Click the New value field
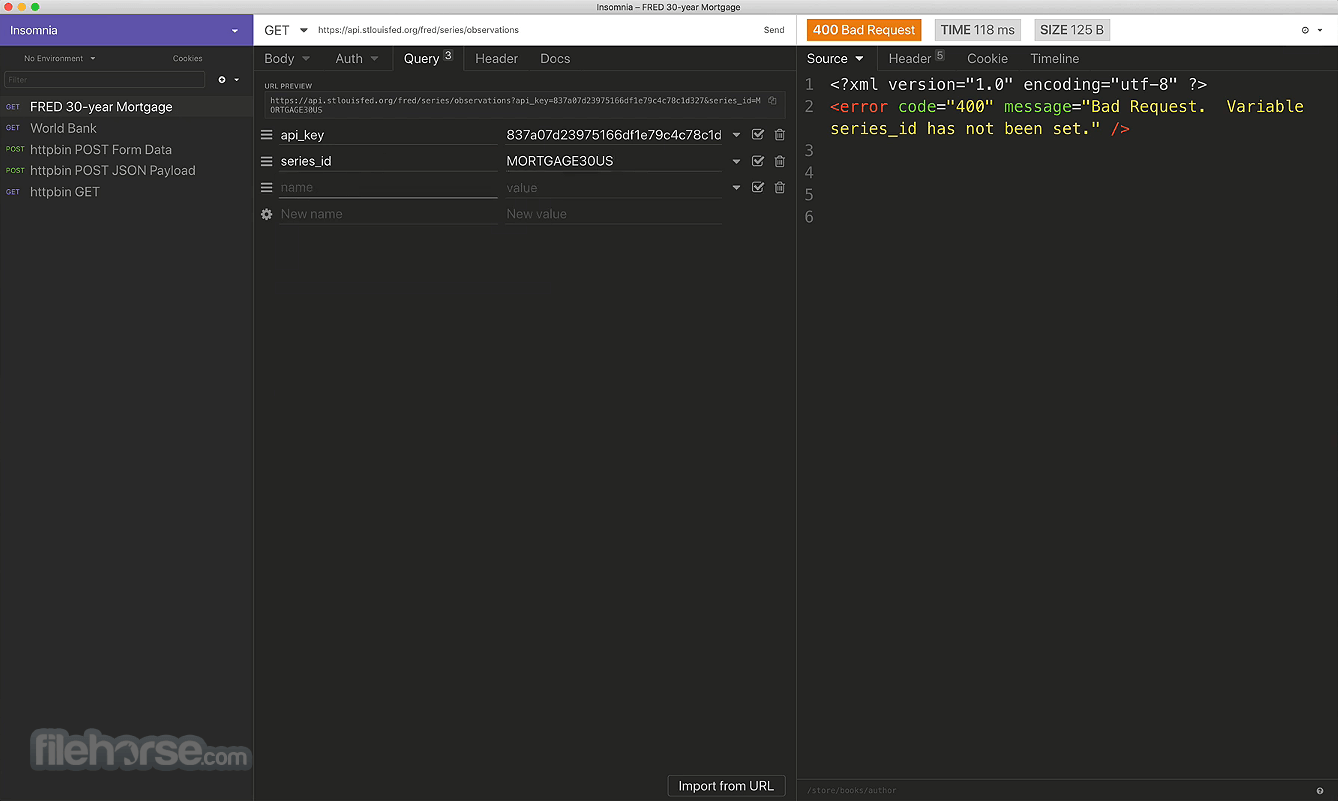Screen dimensions: 1338x801 pyautogui.click(x=613, y=214)
